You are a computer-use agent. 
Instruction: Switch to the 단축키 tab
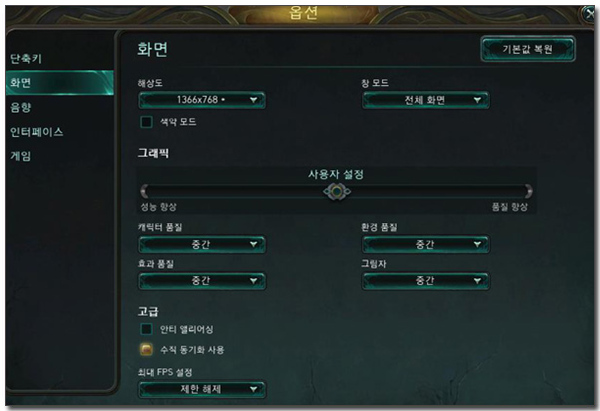26,59
